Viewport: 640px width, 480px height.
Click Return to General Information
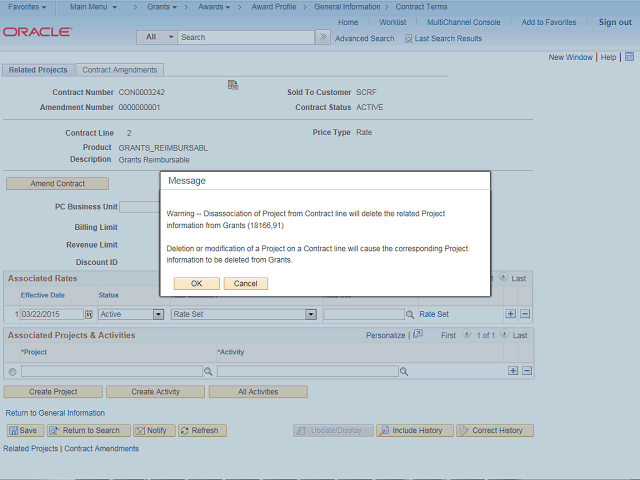55,413
